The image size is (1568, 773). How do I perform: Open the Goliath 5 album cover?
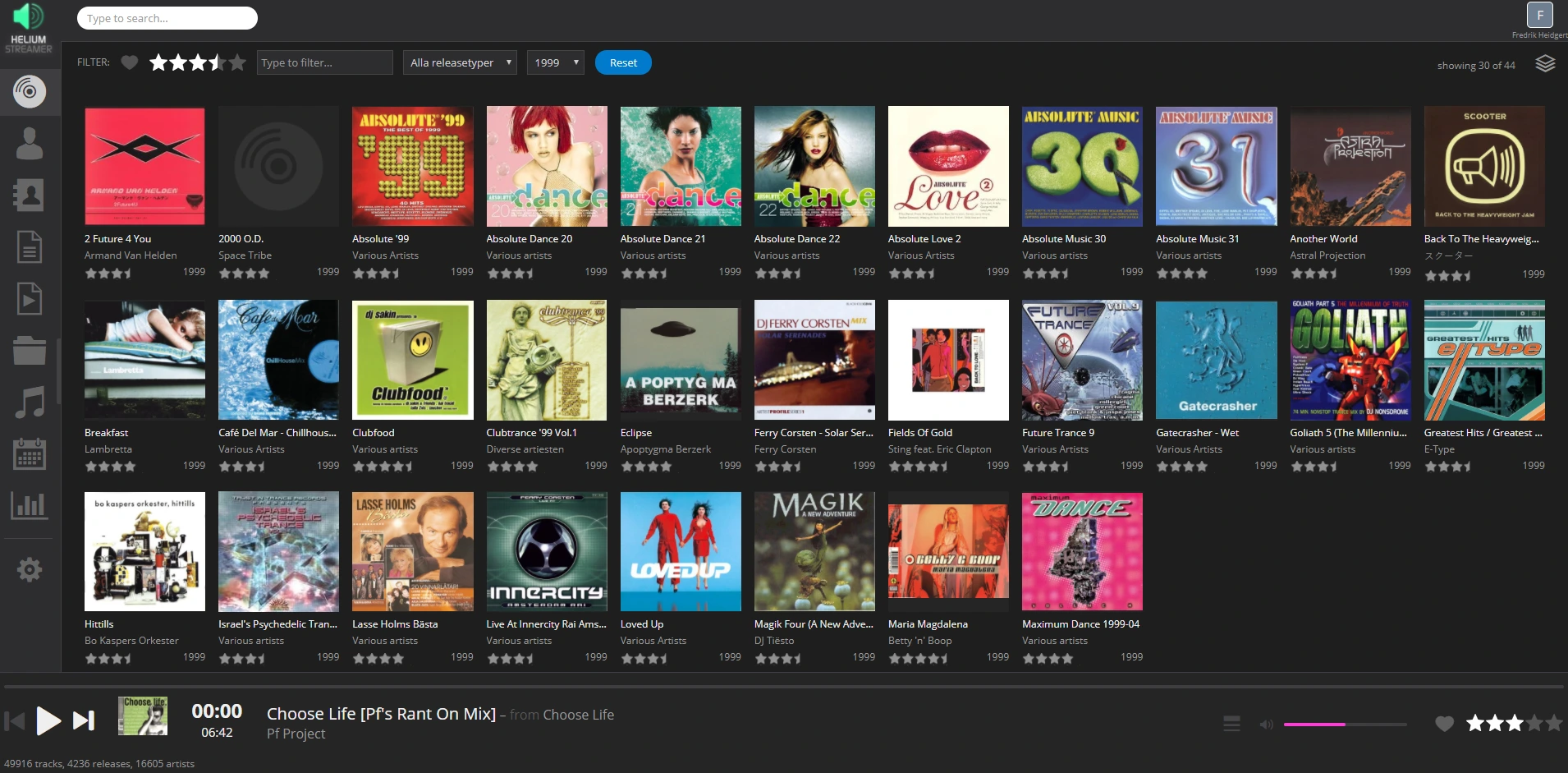click(1350, 360)
